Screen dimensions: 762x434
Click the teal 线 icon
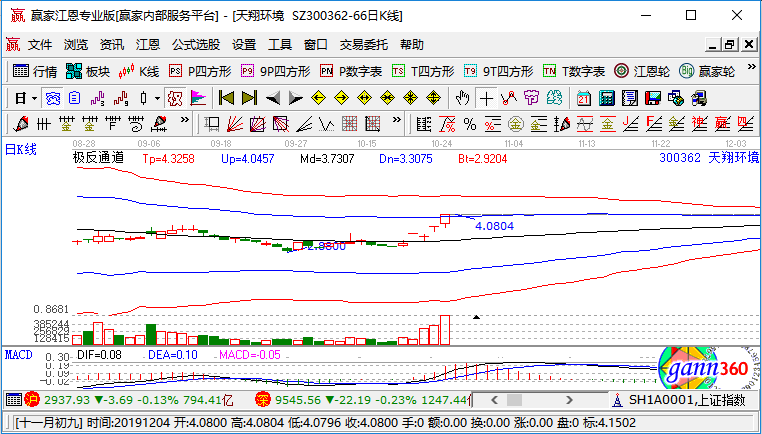554,99
